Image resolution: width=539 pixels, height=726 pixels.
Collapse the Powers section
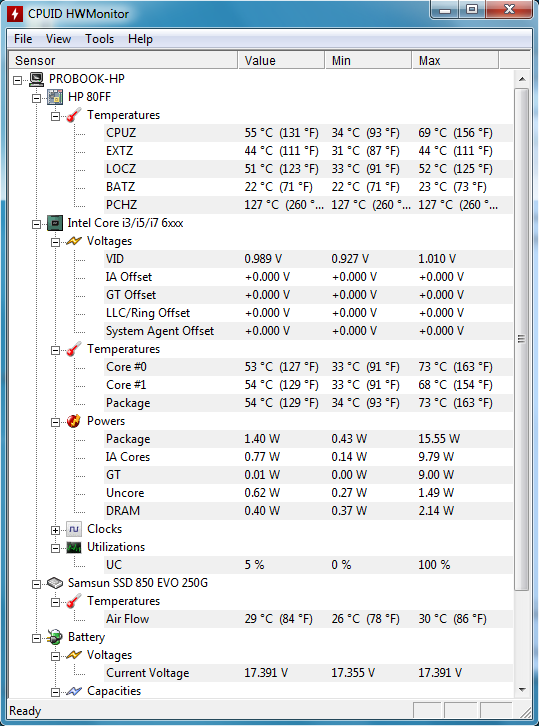pos(55,422)
